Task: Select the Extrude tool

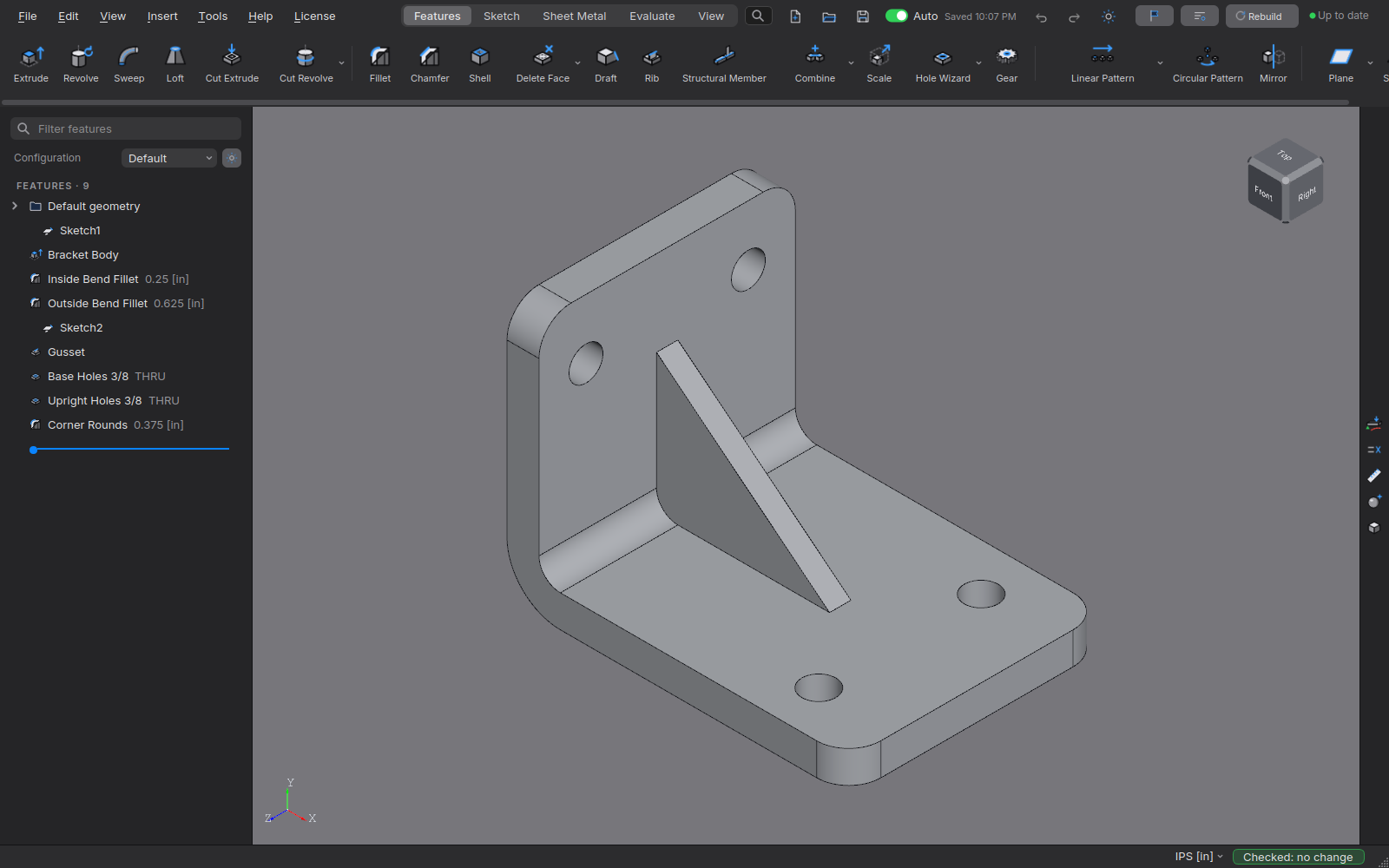Action: point(31,65)
